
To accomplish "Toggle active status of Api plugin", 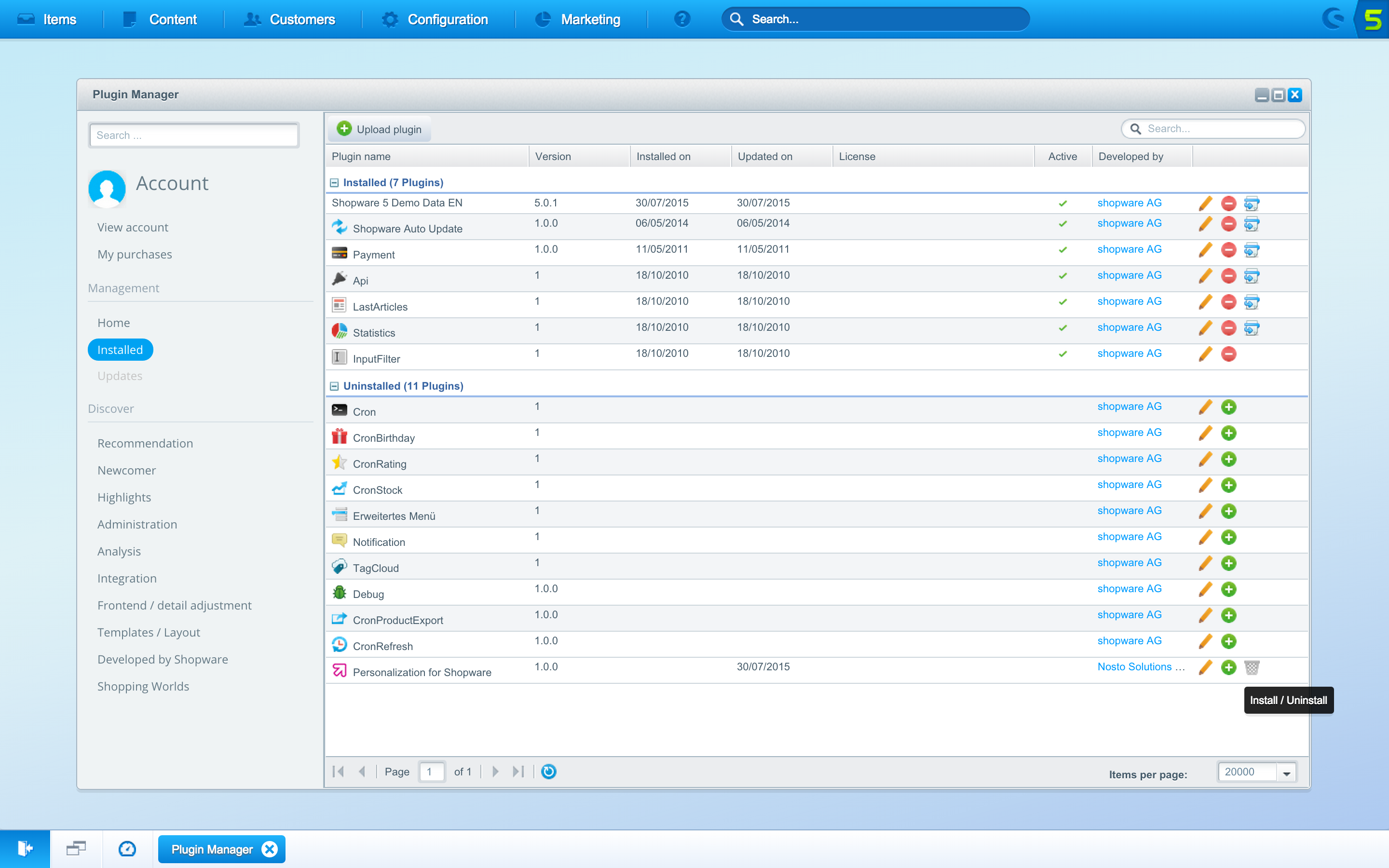I will pos(1063,276).
